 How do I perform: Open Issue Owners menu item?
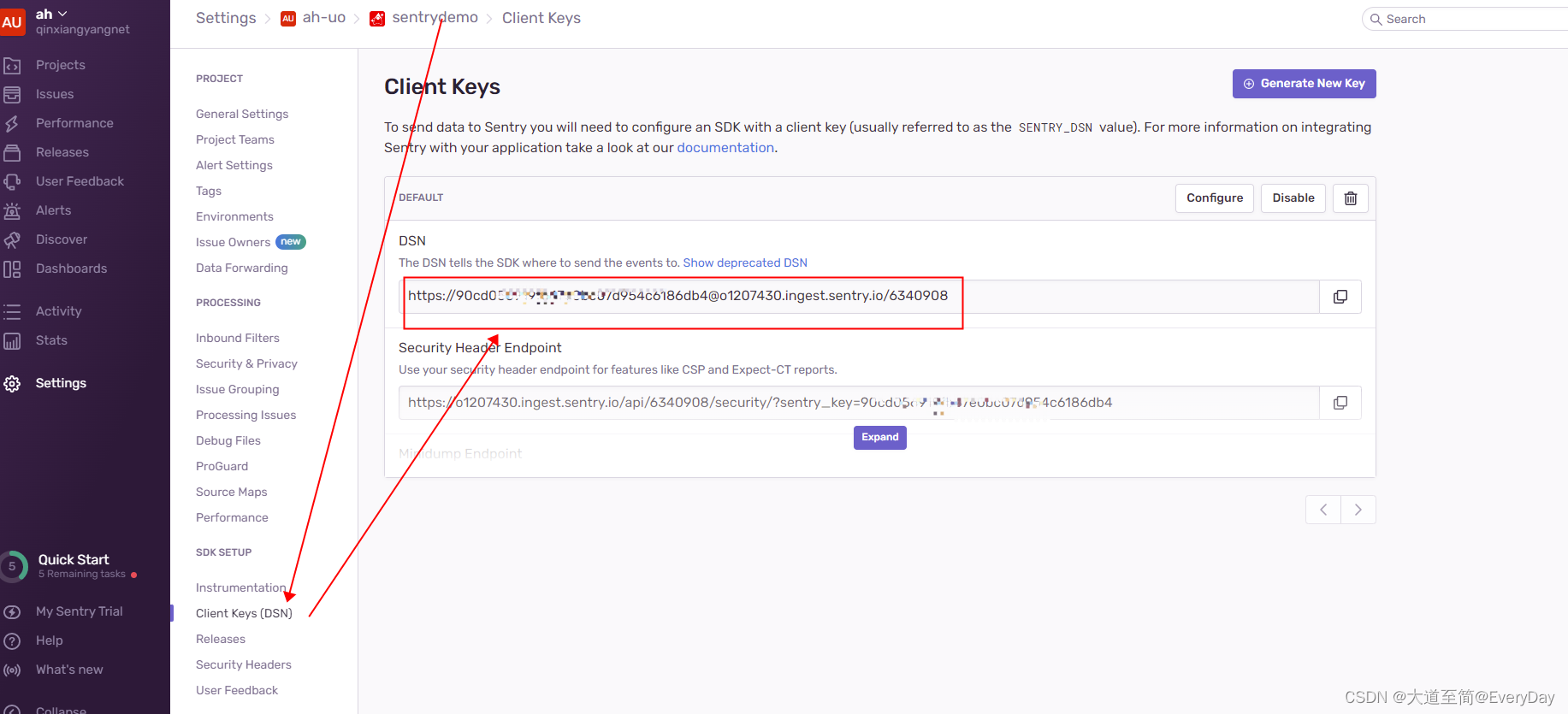tap(233, 242)
